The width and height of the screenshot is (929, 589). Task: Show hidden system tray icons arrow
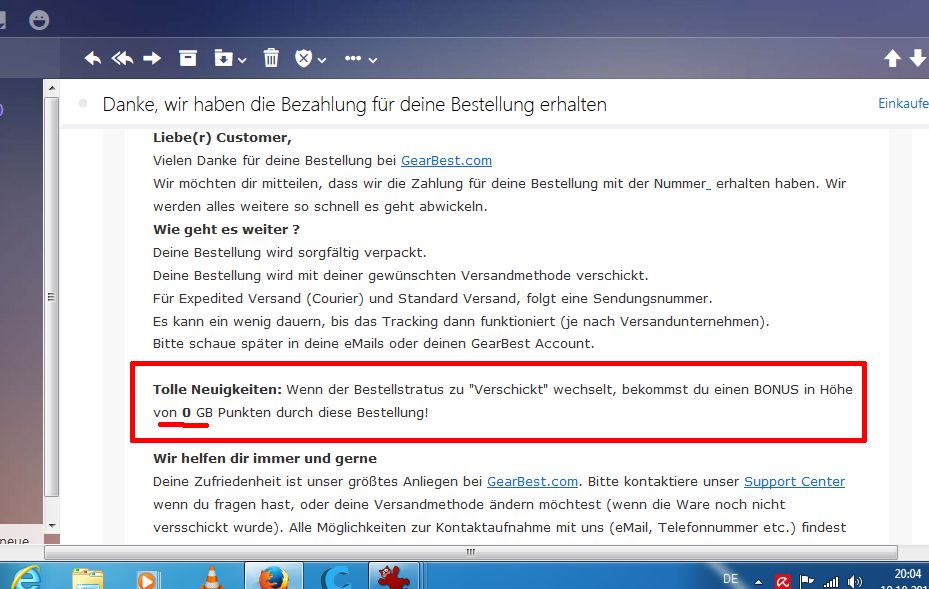[x=758, y=582]
